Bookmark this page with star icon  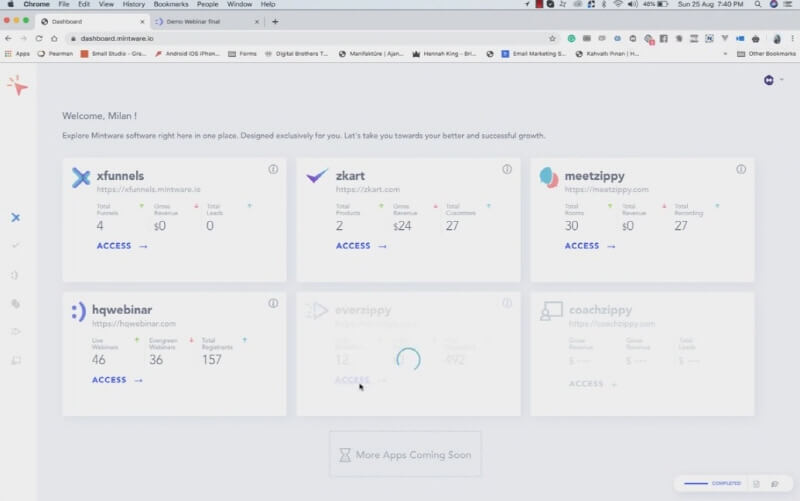tap(552, 38)
